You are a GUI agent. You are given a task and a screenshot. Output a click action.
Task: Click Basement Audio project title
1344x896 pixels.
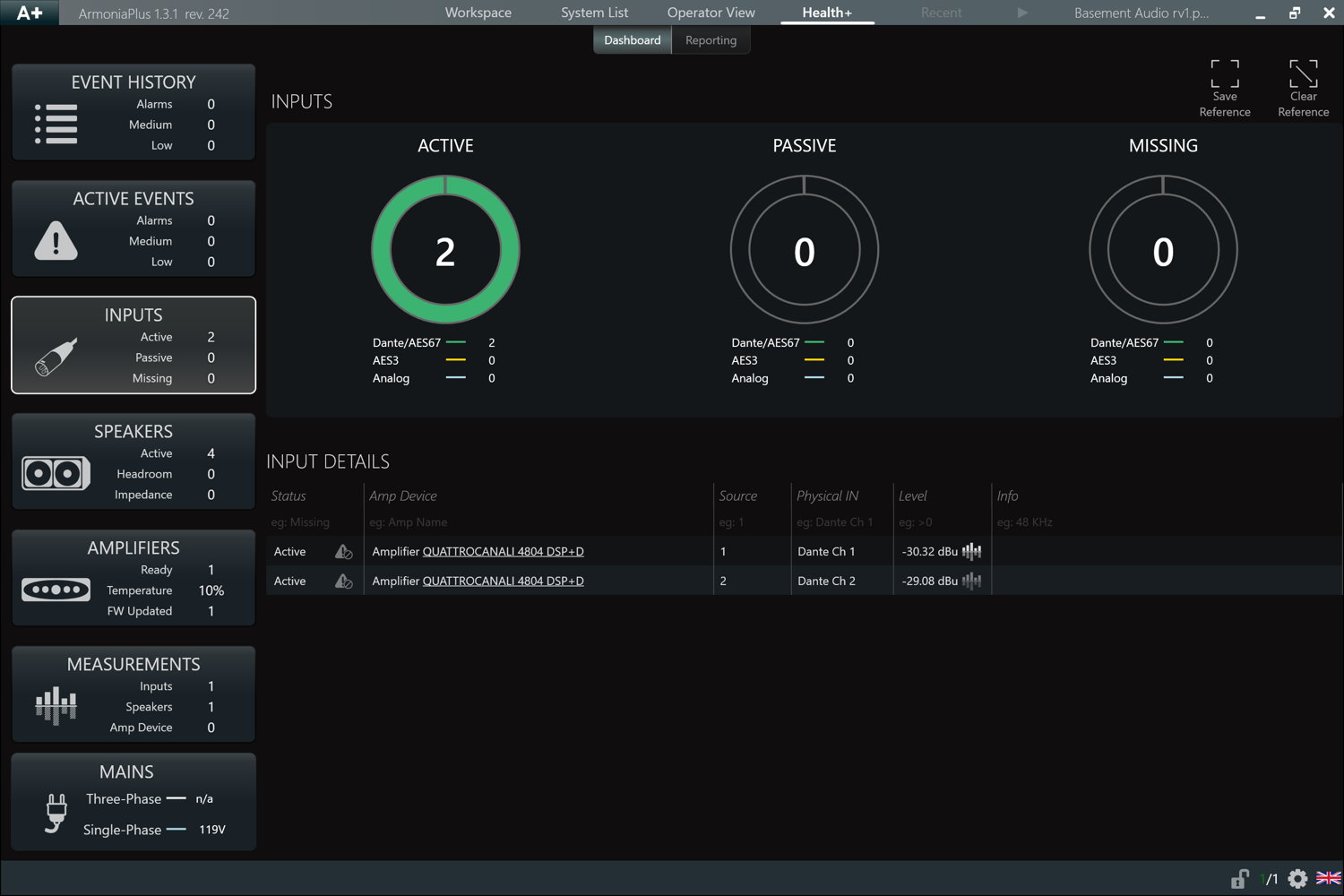1142,13
